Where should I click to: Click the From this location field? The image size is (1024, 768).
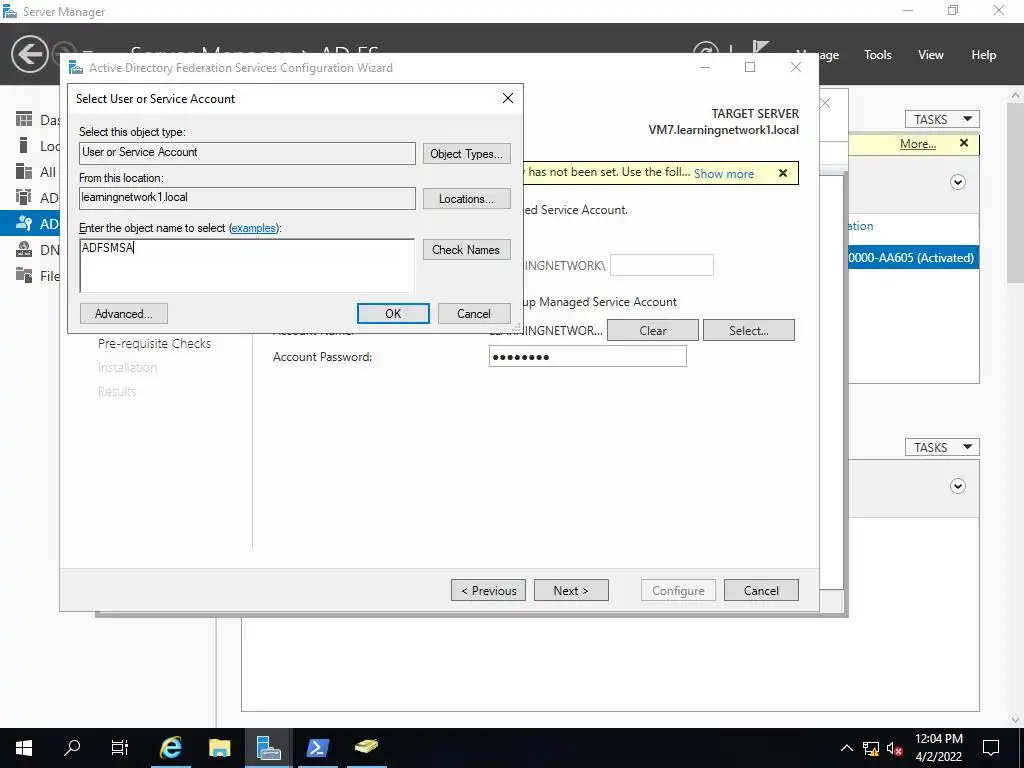[247, 199]
